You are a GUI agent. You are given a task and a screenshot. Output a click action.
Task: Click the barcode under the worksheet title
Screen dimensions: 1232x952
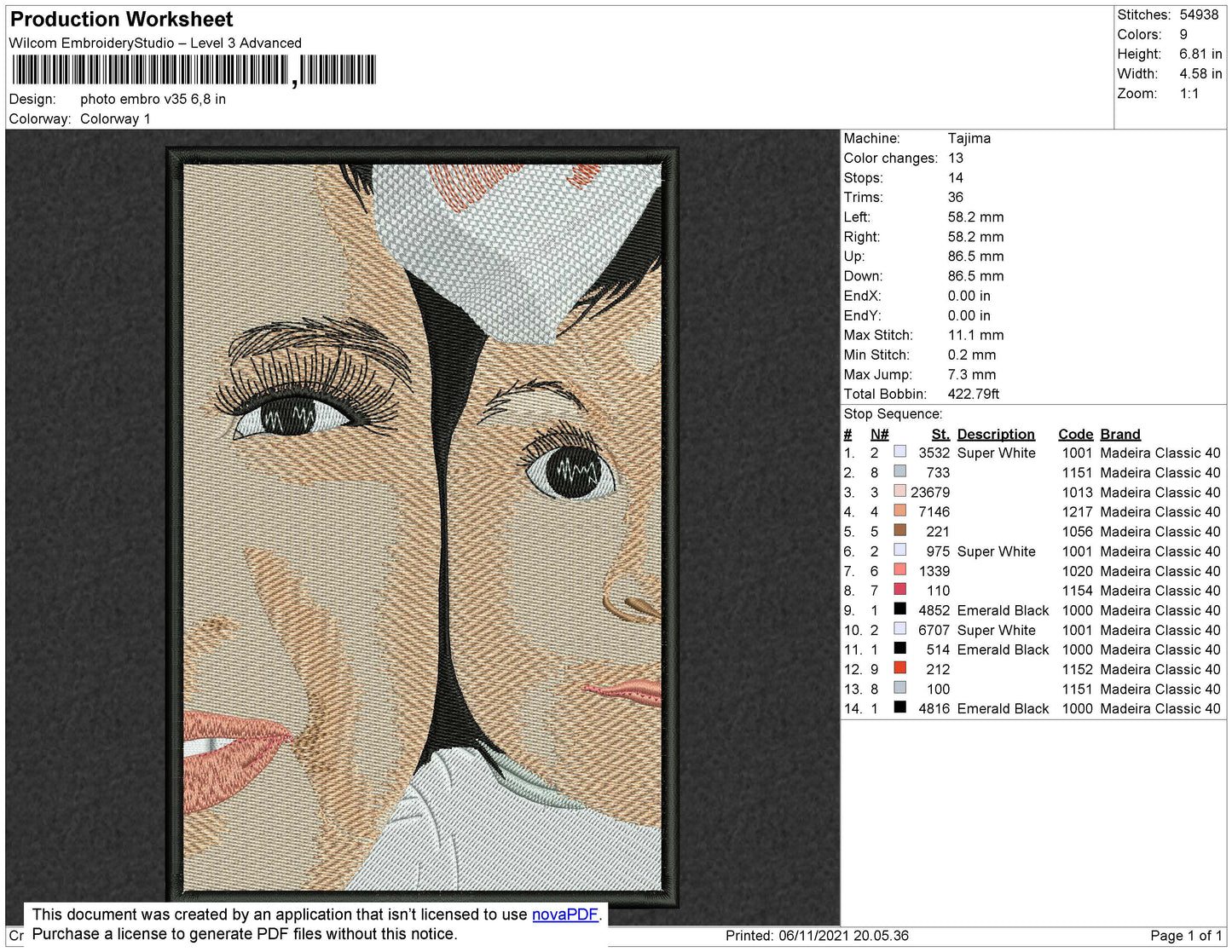pos(194,70)
